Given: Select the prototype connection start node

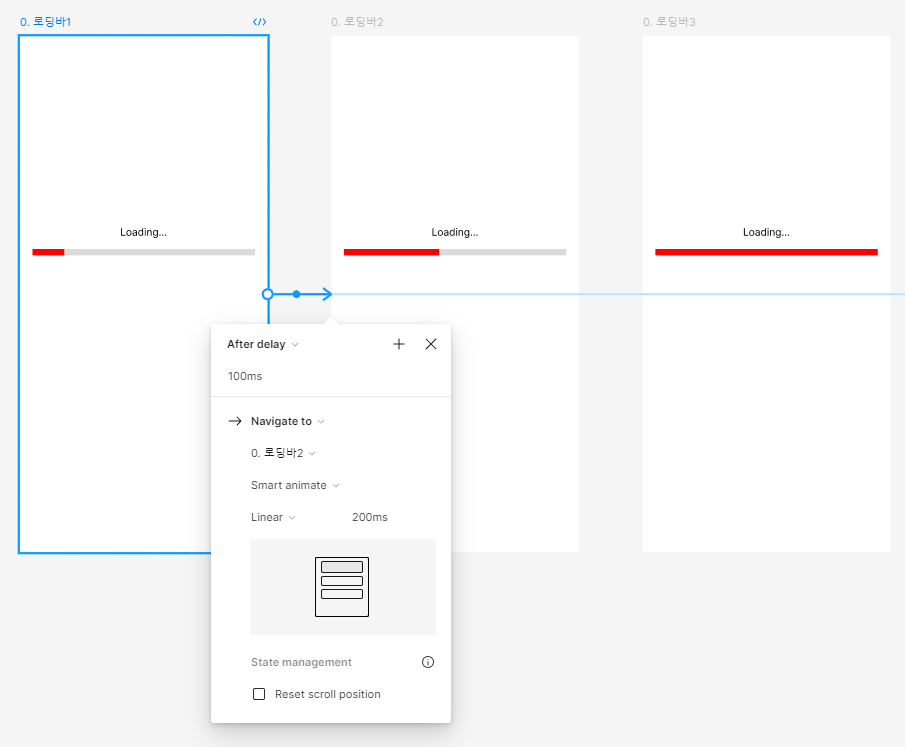Looking at the screenshot, I should 267,294.
